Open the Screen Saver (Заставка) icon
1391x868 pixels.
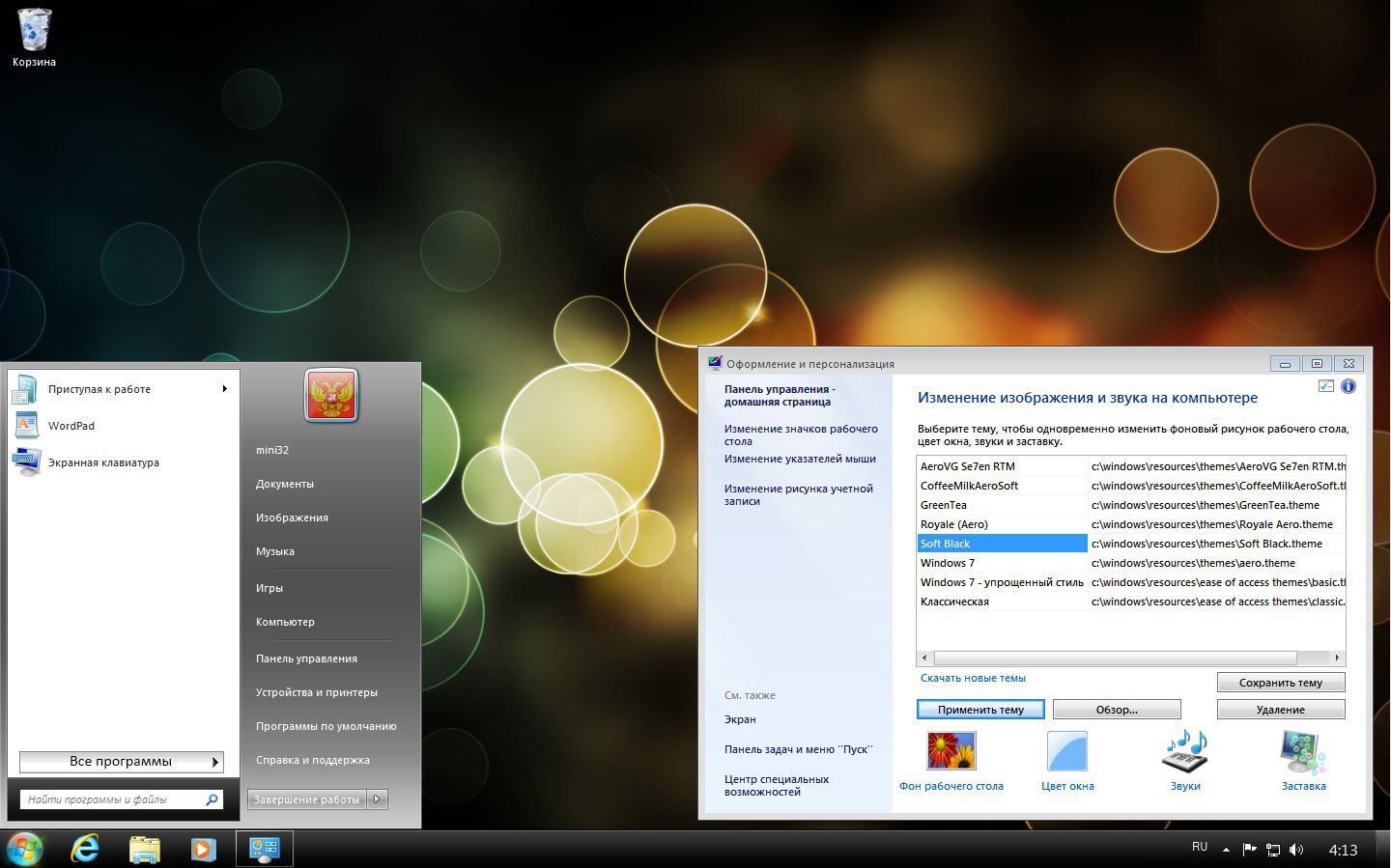click(1303, 751)
